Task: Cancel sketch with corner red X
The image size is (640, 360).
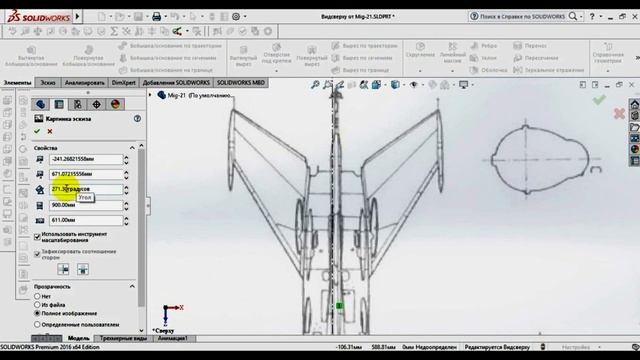Action: (x=619, y=113)
